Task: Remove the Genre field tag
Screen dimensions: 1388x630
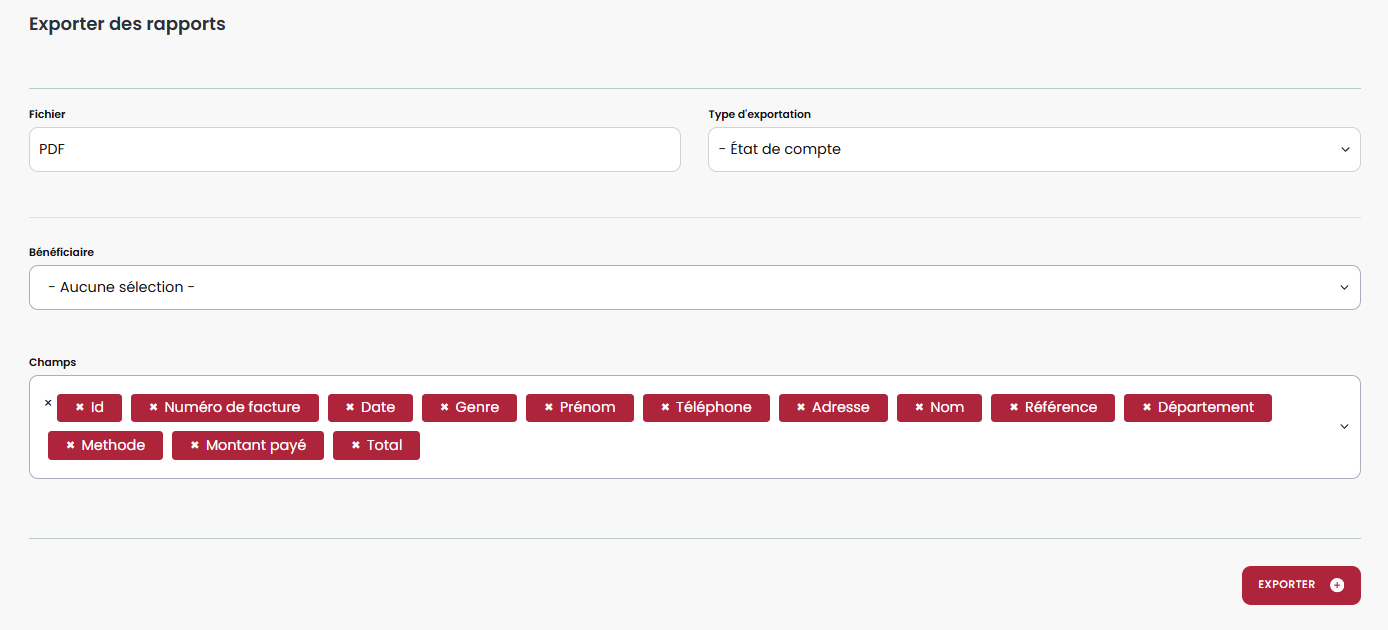Action: (x=444, y=408)
